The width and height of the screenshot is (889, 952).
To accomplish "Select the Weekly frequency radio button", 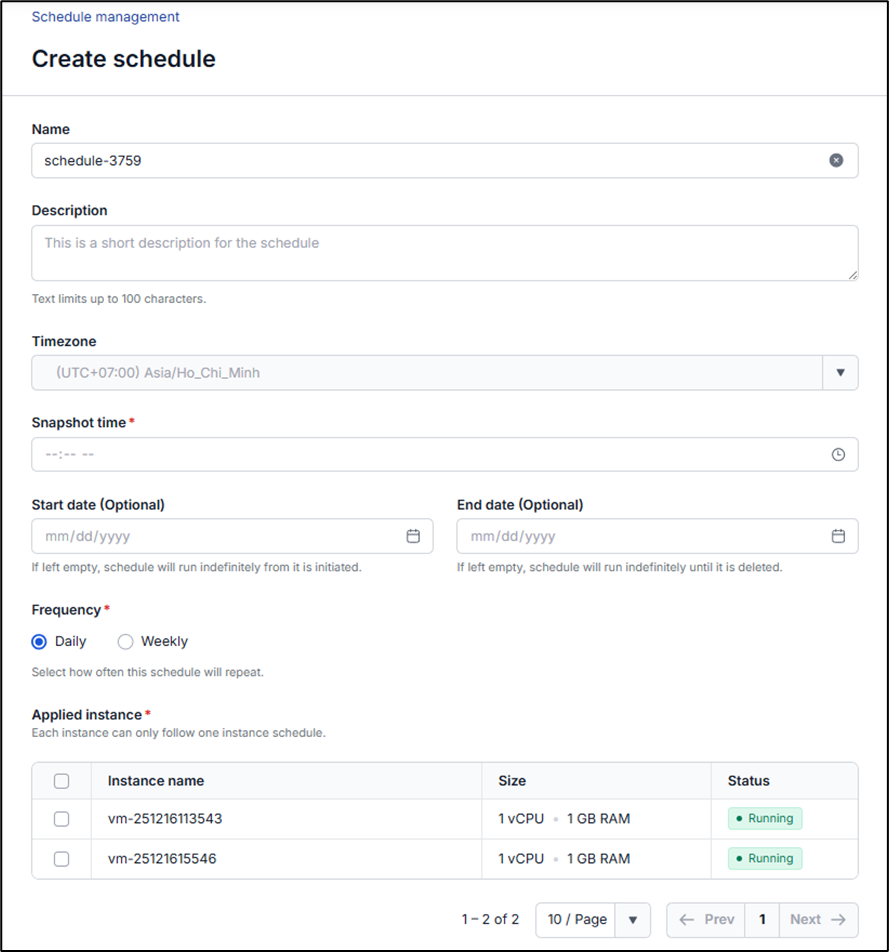I will (126, 641).
